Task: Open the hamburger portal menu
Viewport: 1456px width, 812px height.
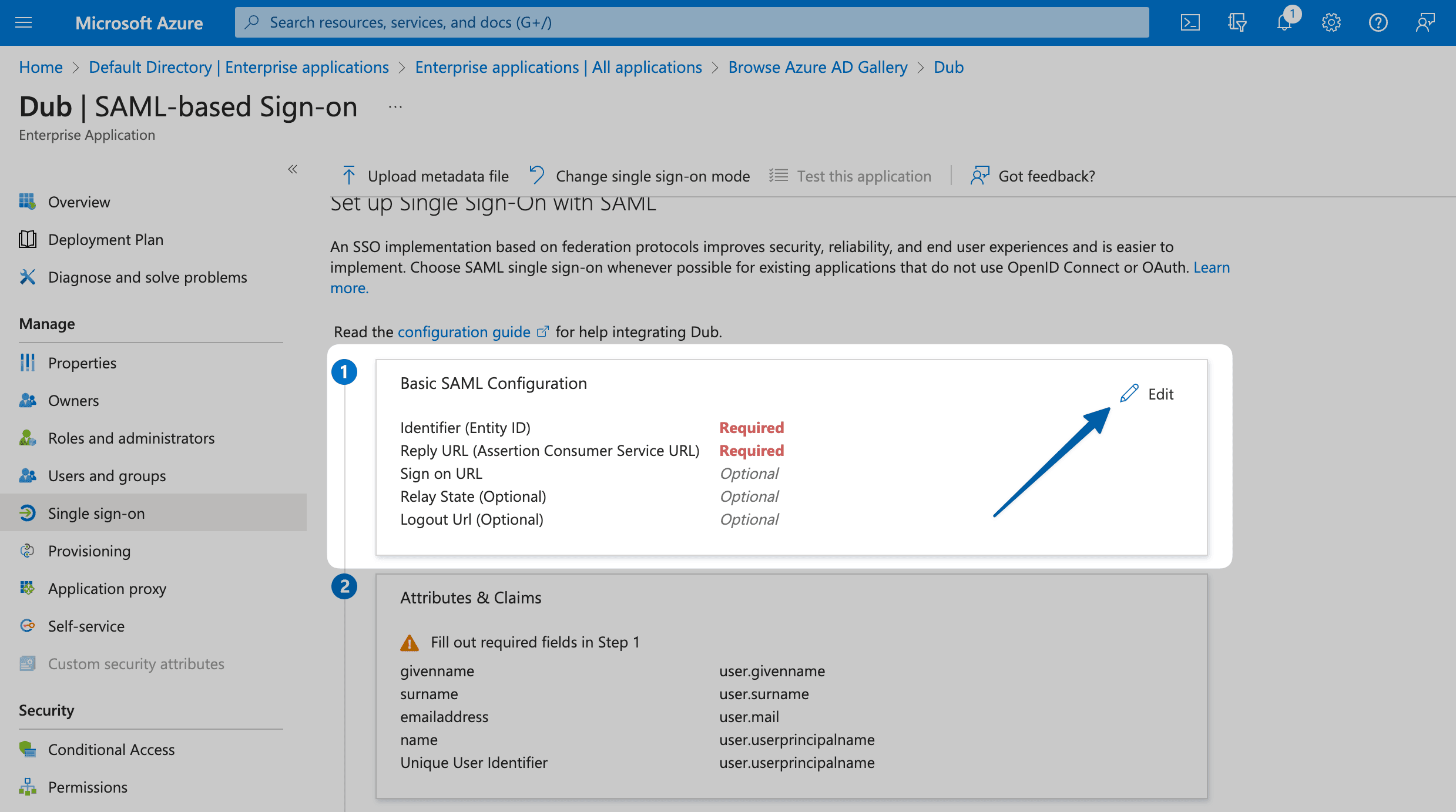Action: click(x=23, y=22)
